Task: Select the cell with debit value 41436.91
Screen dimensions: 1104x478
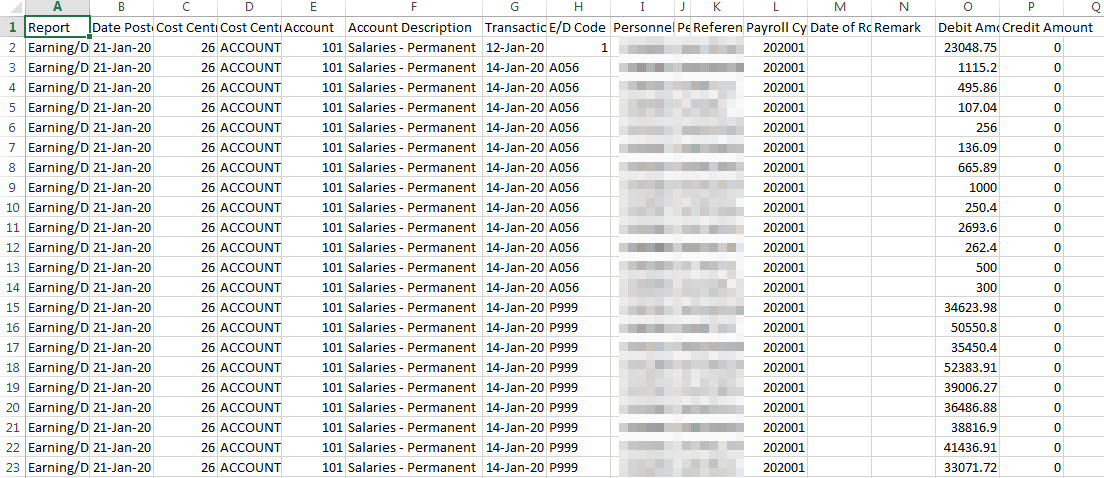Action: click(x=968, y=447)
